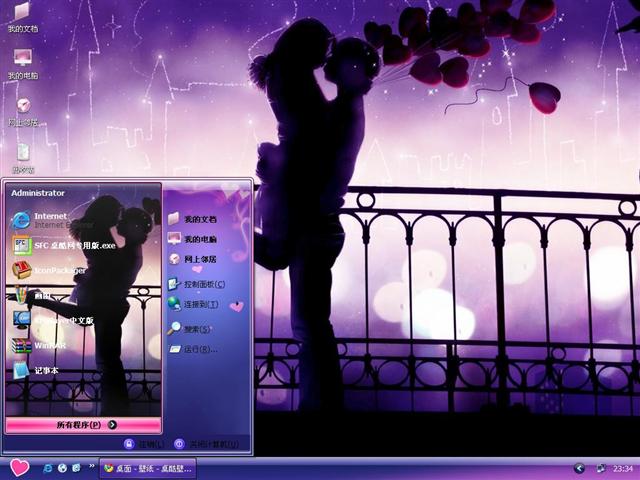
Task: Click the Administrator user name in the Start menu
Action: click(38, 193)
